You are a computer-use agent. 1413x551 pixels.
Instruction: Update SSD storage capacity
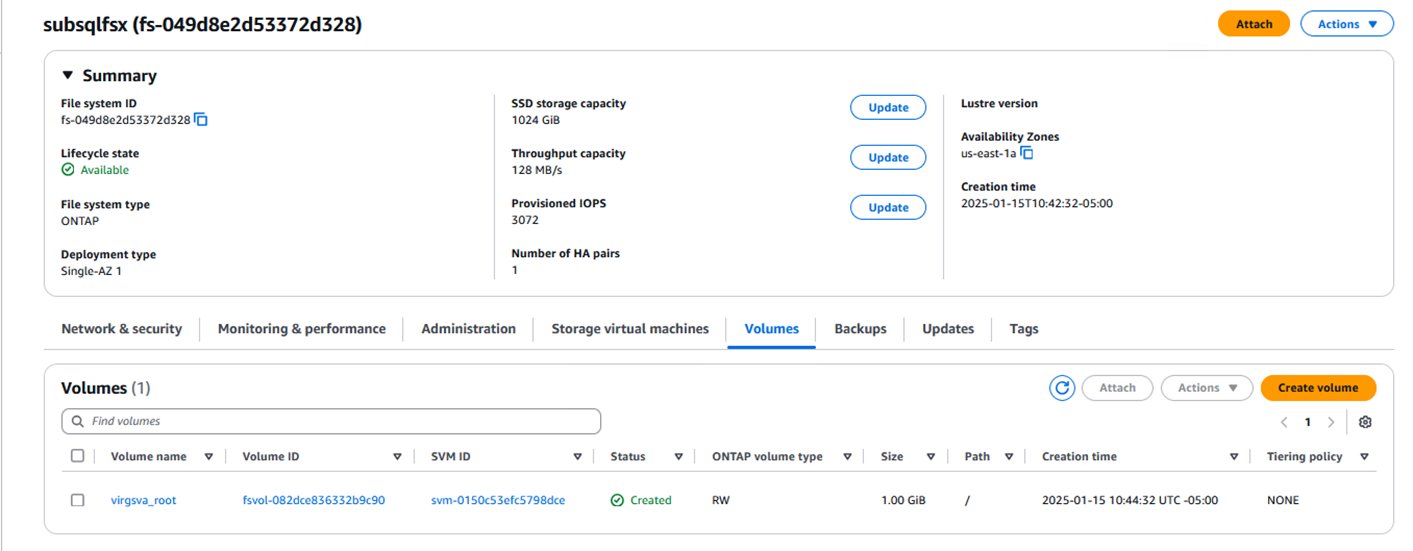click(888, 107)
